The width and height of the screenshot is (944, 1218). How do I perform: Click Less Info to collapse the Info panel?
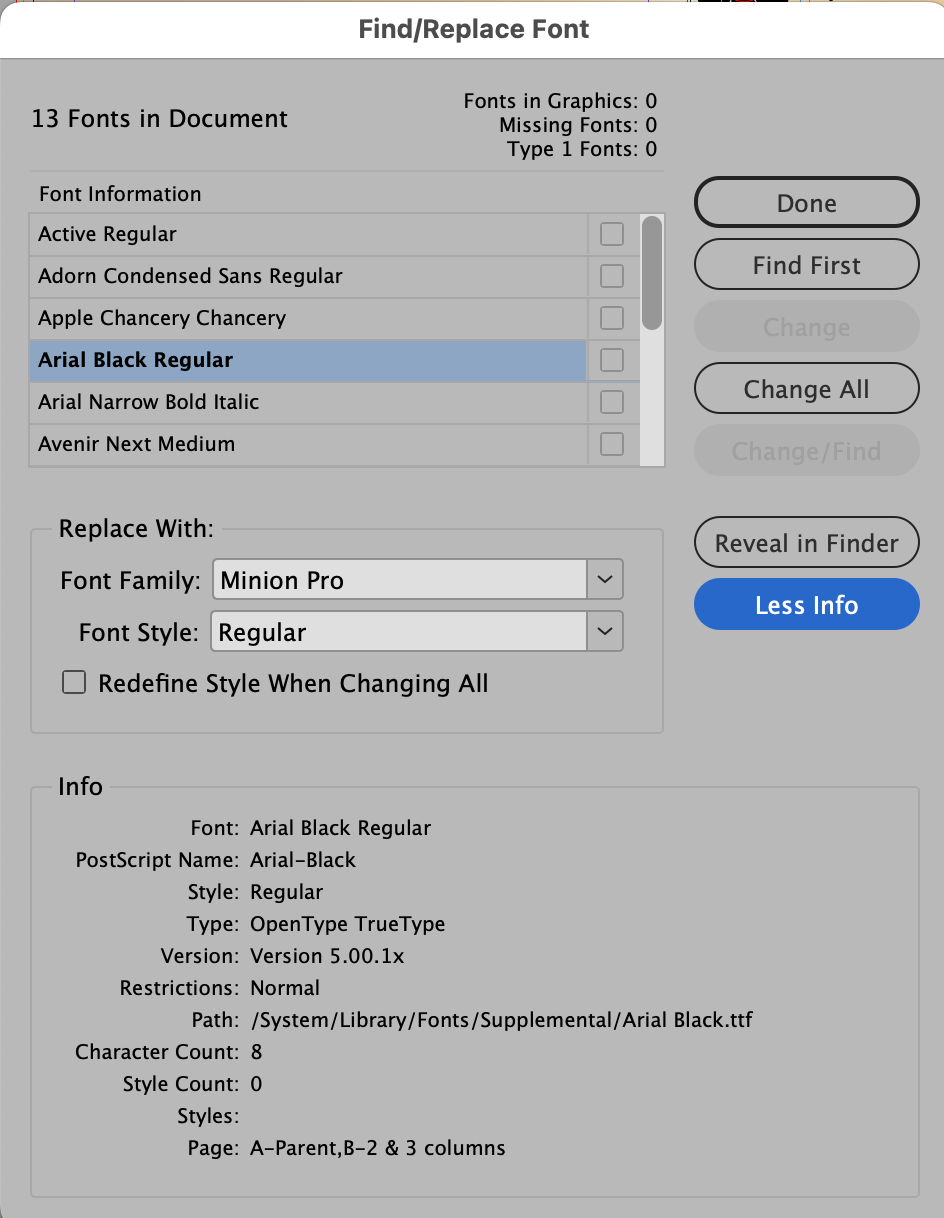[806, 604]
